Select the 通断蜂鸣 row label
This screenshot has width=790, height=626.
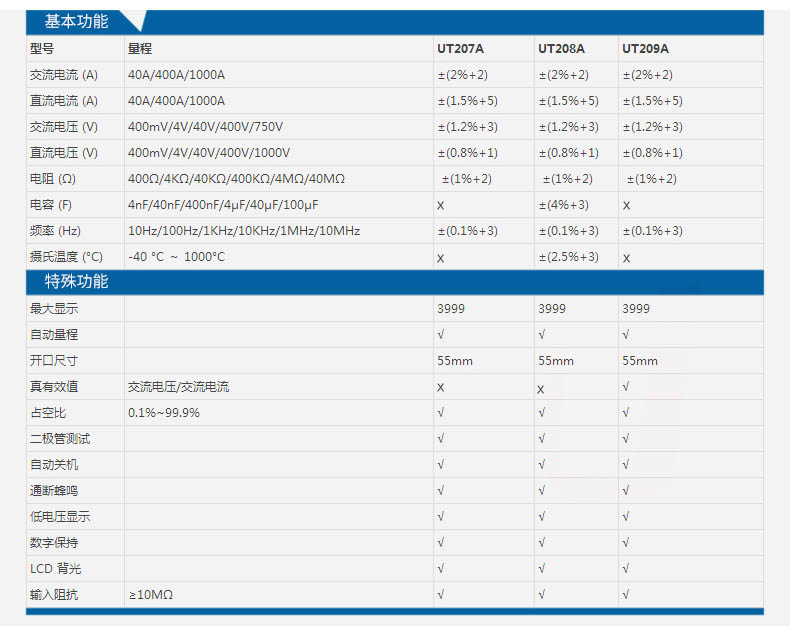pyautogui.click(x=54, y=490)
